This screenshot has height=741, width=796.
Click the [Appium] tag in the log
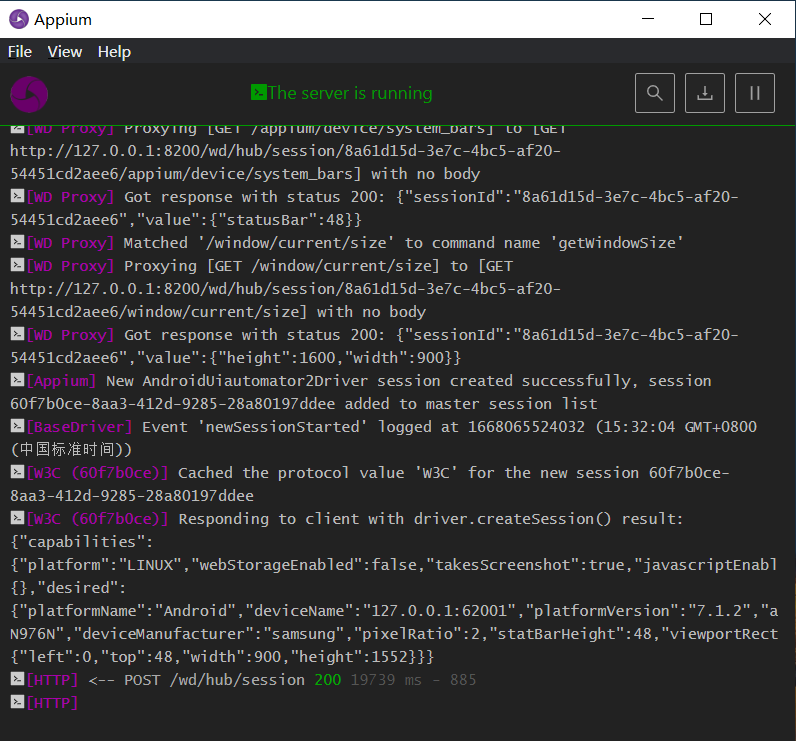[x=61, y=381]
